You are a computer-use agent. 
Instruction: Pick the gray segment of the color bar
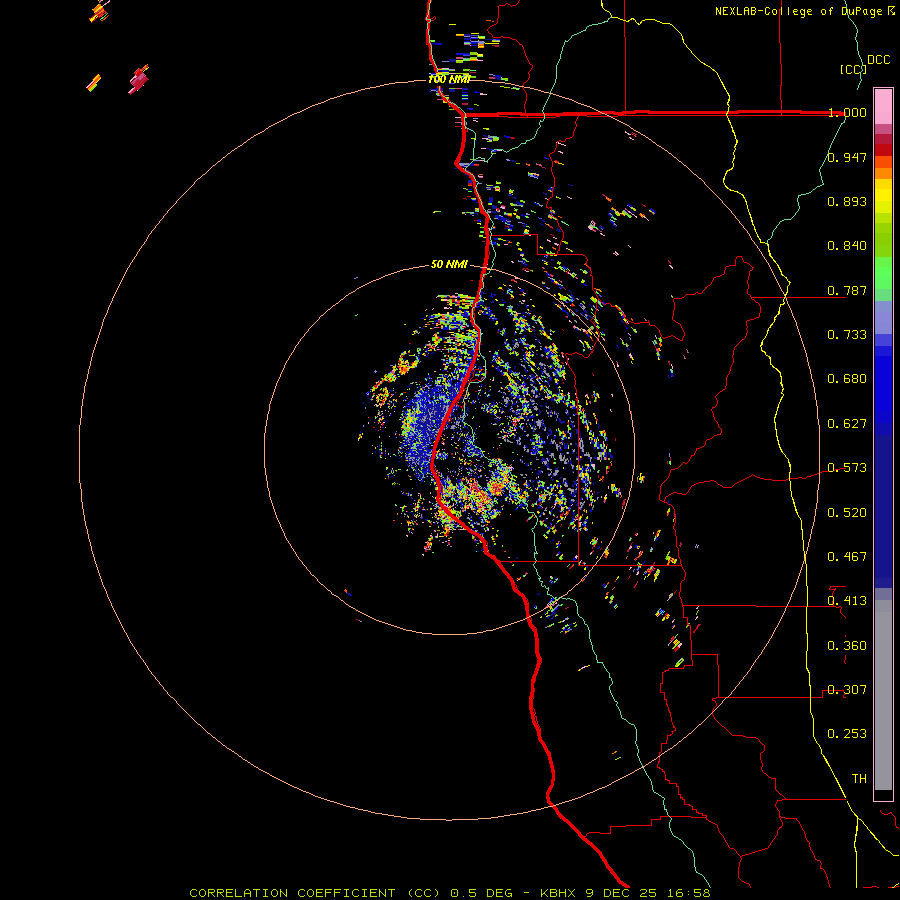pos(883,695)
